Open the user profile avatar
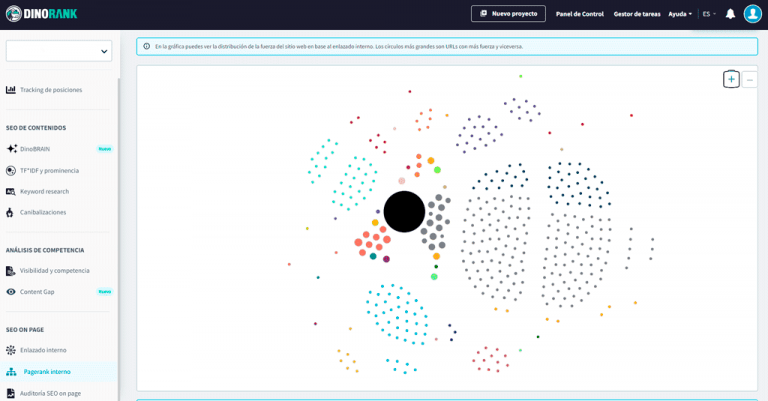 (752, 14)
